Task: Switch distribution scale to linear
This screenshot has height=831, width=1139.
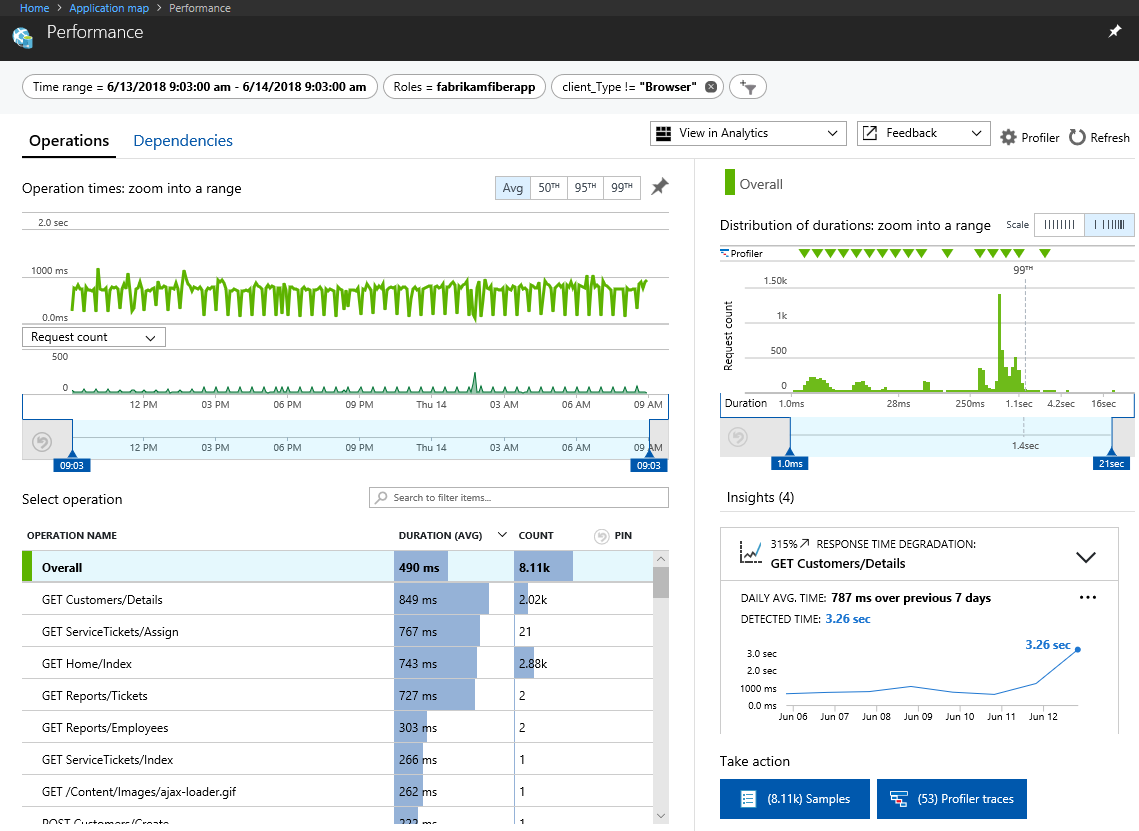Action: (1059, 225)
